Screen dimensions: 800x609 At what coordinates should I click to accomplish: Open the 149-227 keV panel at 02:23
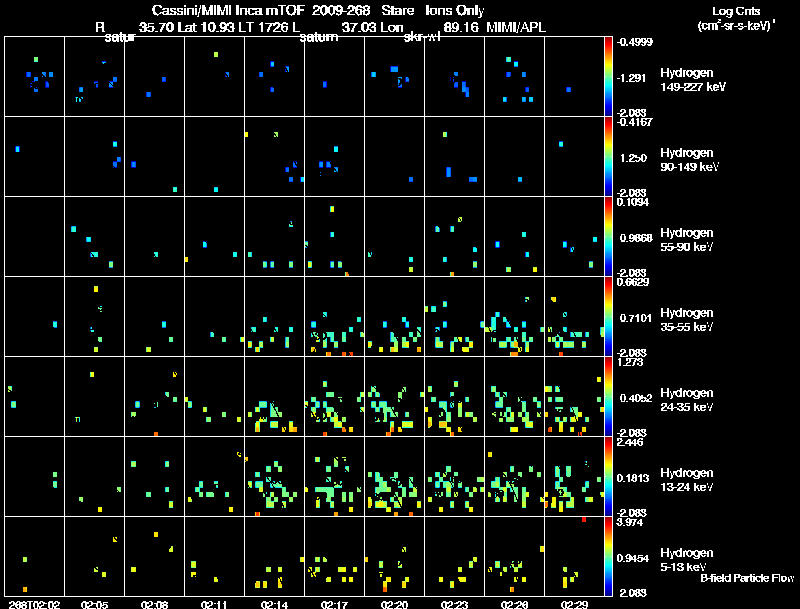pos(454,77)
